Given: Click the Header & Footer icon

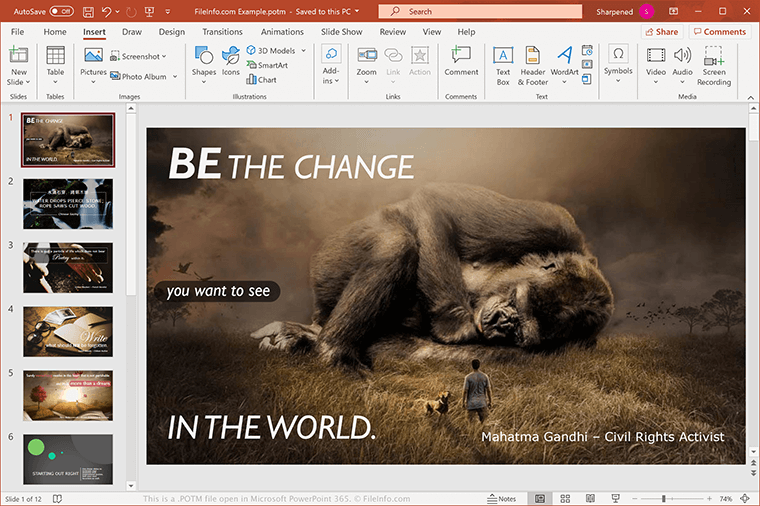Looking at the screenshot, I should [532, 60].
